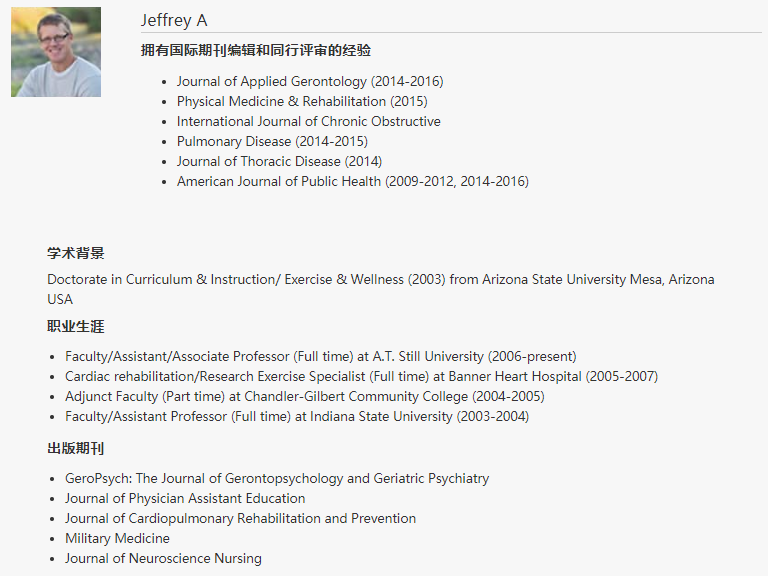Click Journal of Physician Assistant Education

click(x=185, y=499)
